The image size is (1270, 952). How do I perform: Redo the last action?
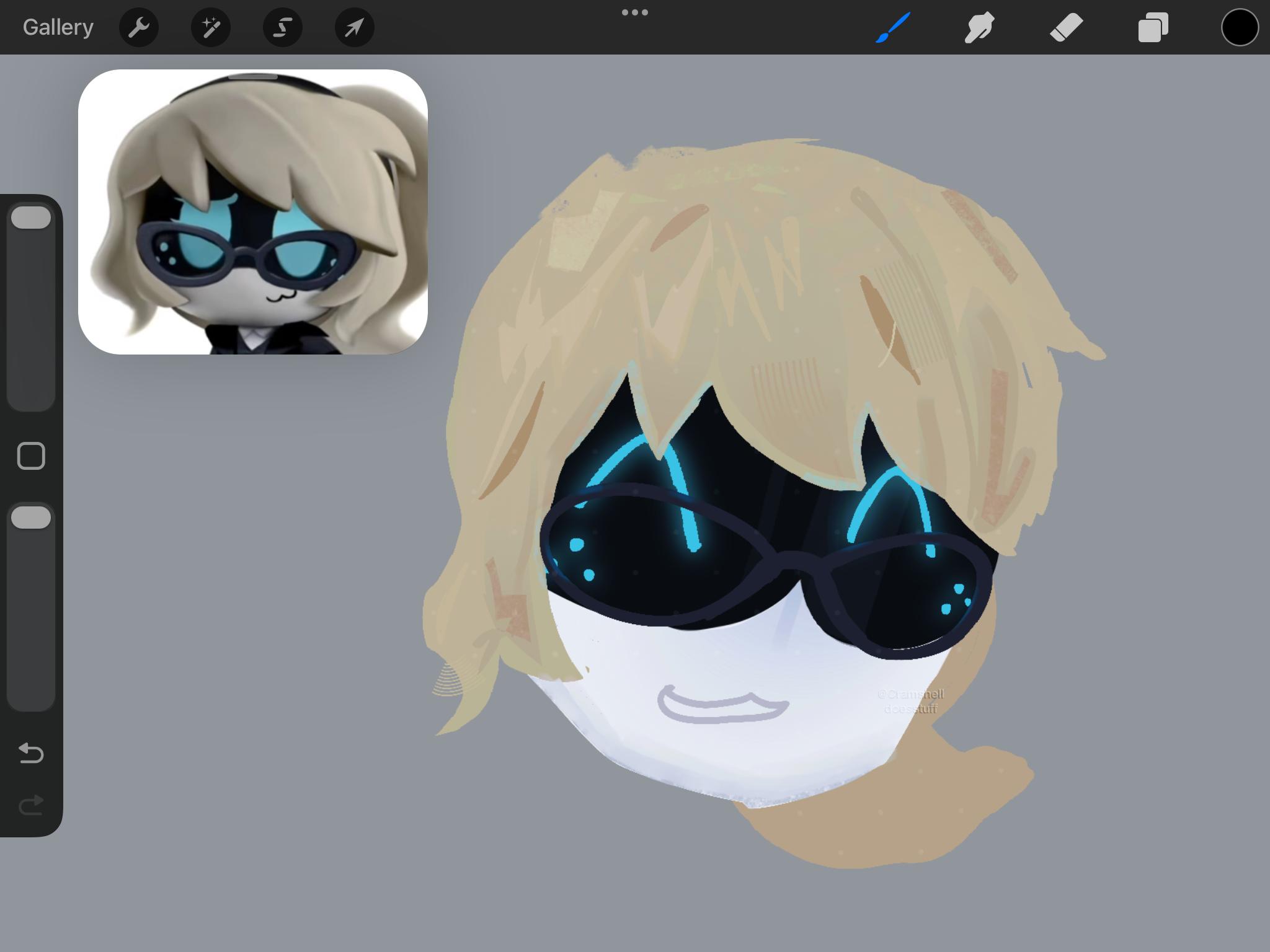(31, 805)
